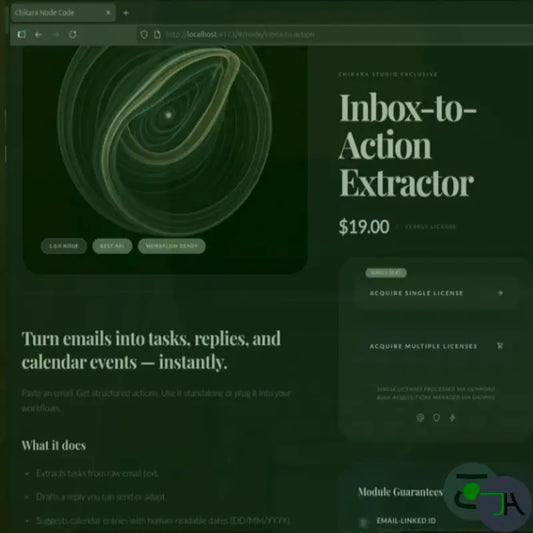Click the arrow icon on Single License

pyautogui.click(x=500, y=293)
